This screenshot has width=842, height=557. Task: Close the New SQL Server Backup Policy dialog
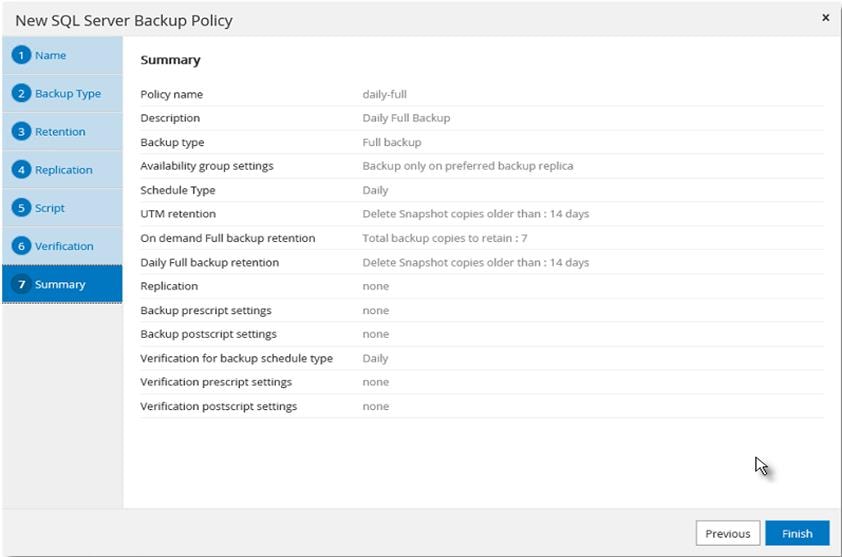(x=825, y=18)
